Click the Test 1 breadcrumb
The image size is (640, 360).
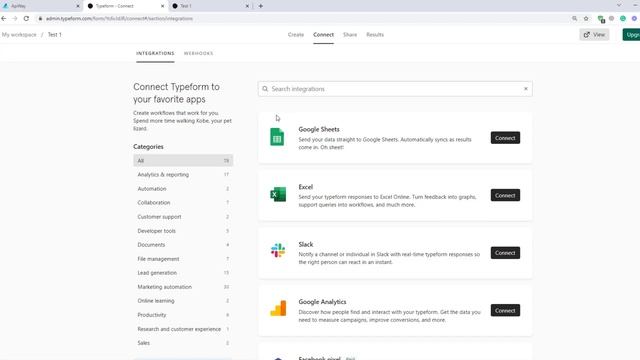coord(55,35)
